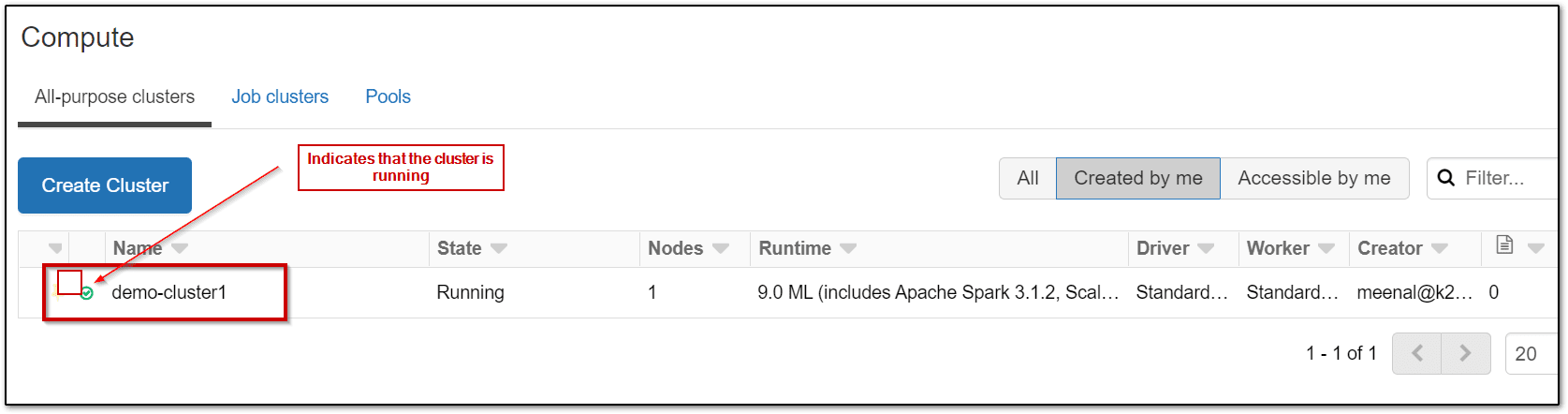1568x414 pixels.
Task: Switch to Job clusters tab
Action: 280,96
